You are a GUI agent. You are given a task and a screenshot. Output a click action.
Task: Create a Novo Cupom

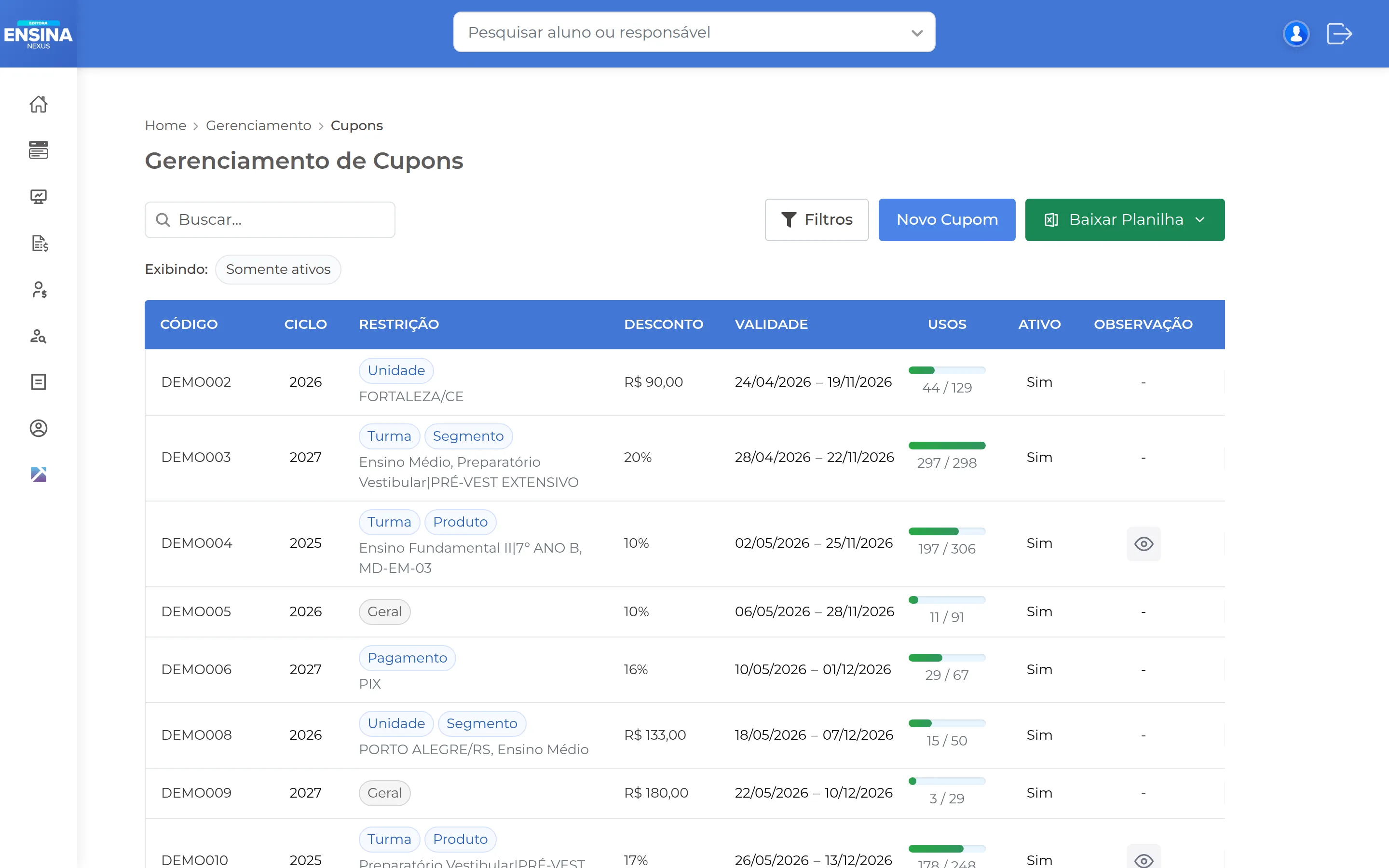coord(946,220)
